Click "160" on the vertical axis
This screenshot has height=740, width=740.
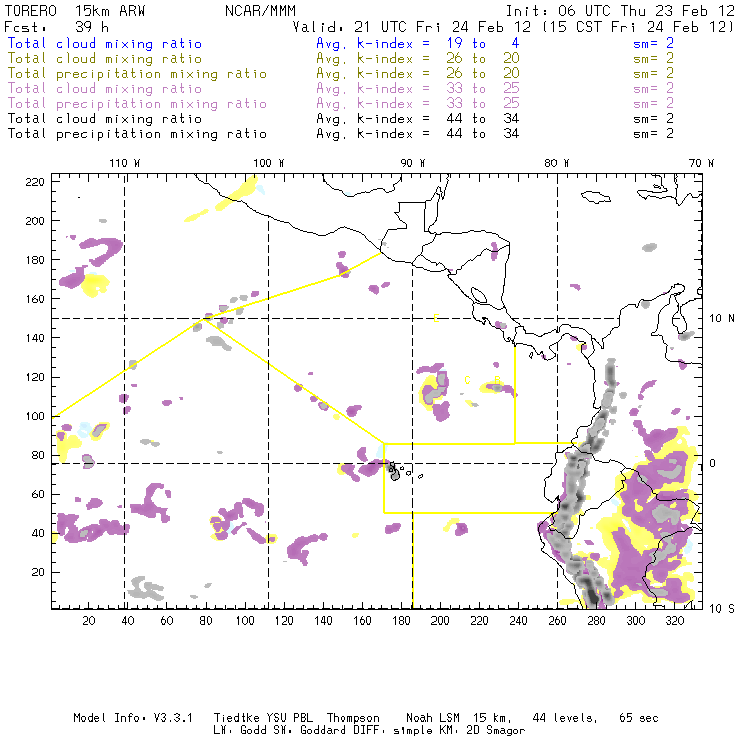pos(35,299)
